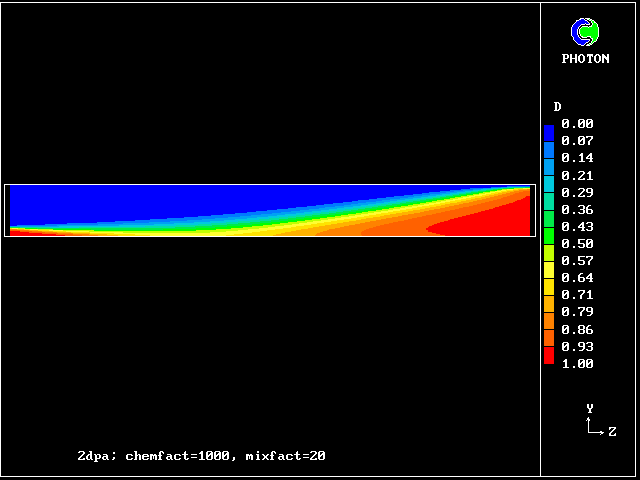Pick the red 1.00 legend swatch
This screenshot has width=640, height=480.
(549, 358)
